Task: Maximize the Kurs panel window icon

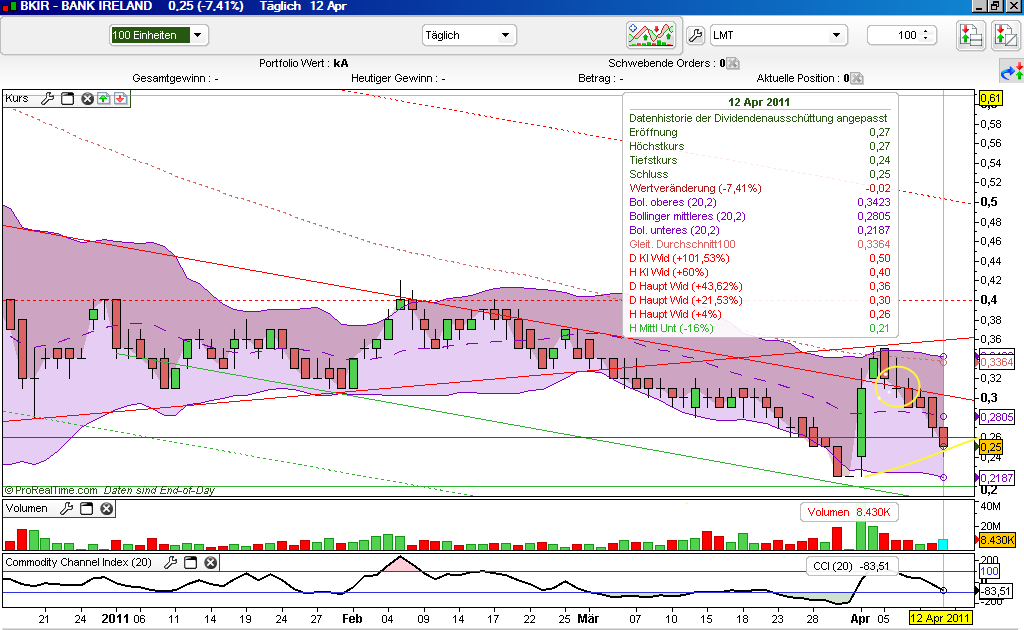Action: tap(67, 99)
